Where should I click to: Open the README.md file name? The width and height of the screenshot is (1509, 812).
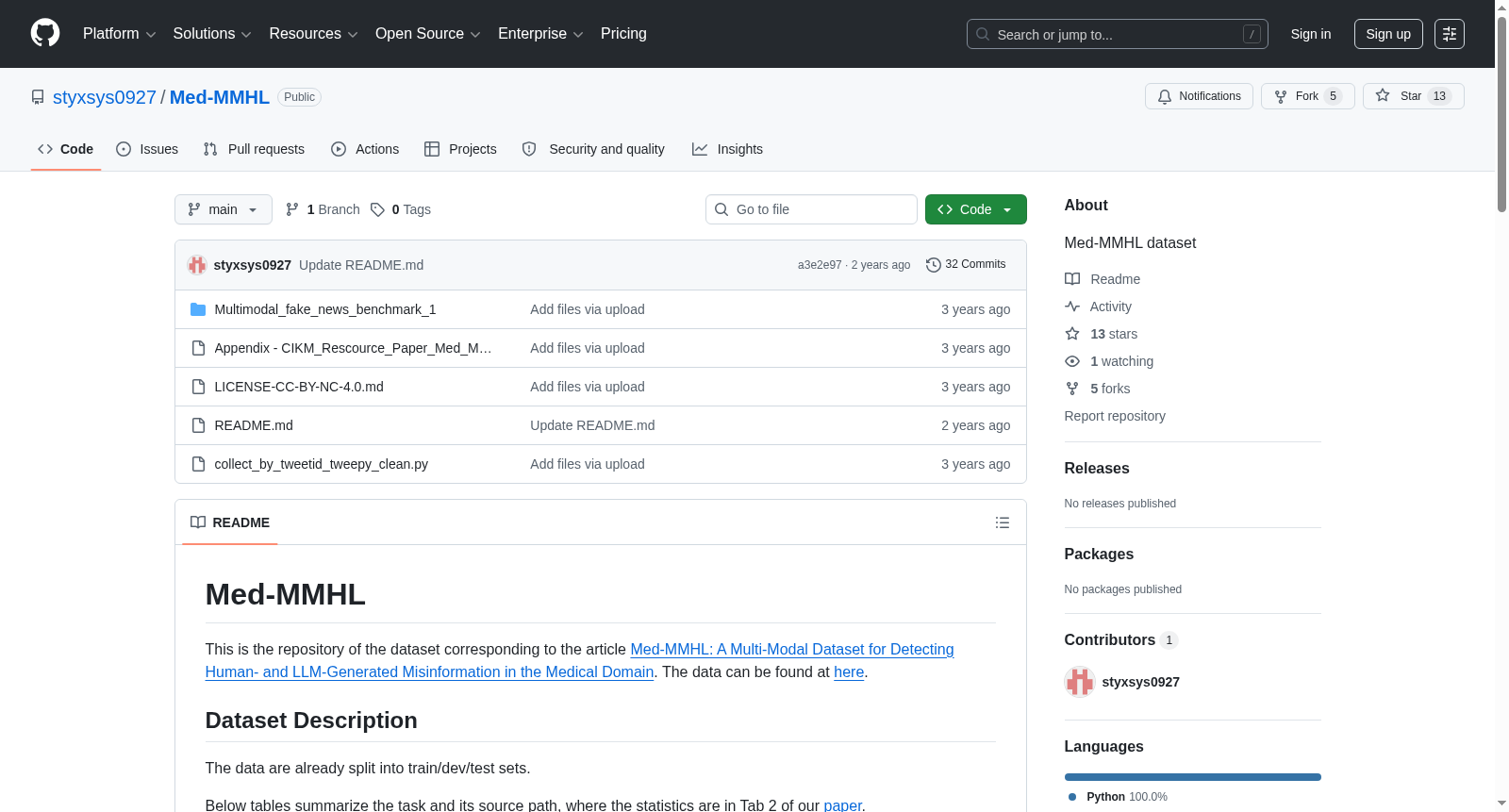[254, 425]
